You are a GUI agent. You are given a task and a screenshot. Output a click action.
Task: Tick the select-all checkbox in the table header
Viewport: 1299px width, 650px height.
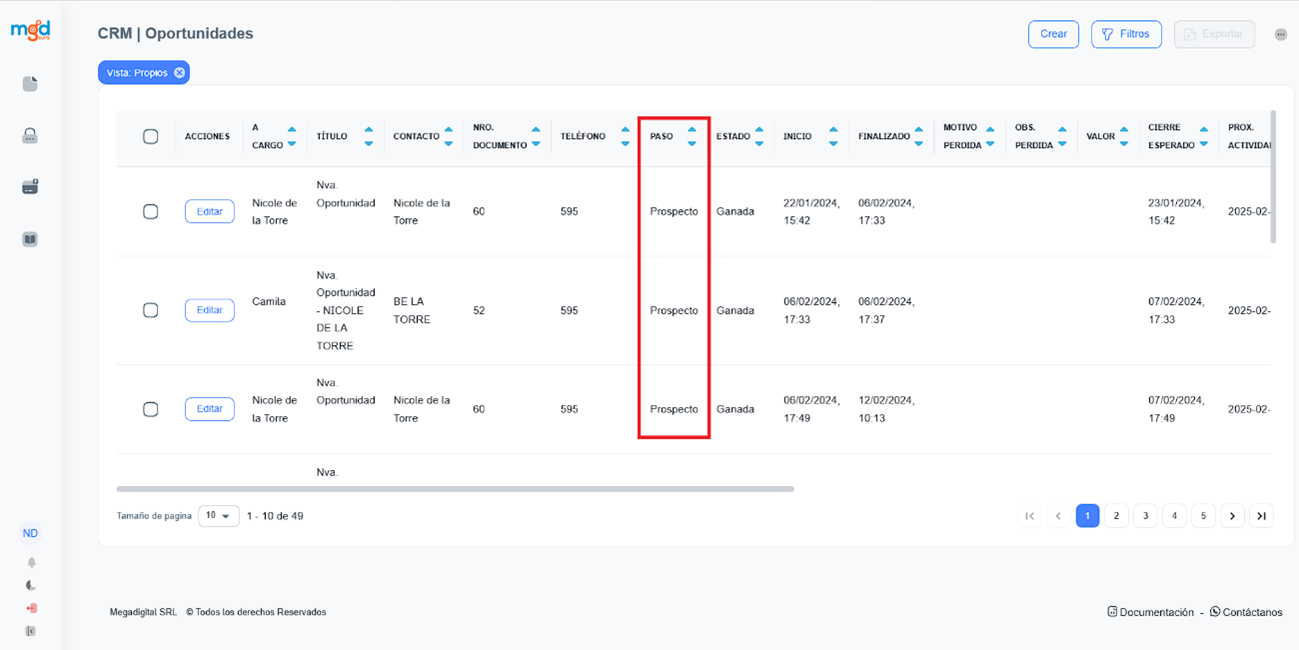click(151, 137)
